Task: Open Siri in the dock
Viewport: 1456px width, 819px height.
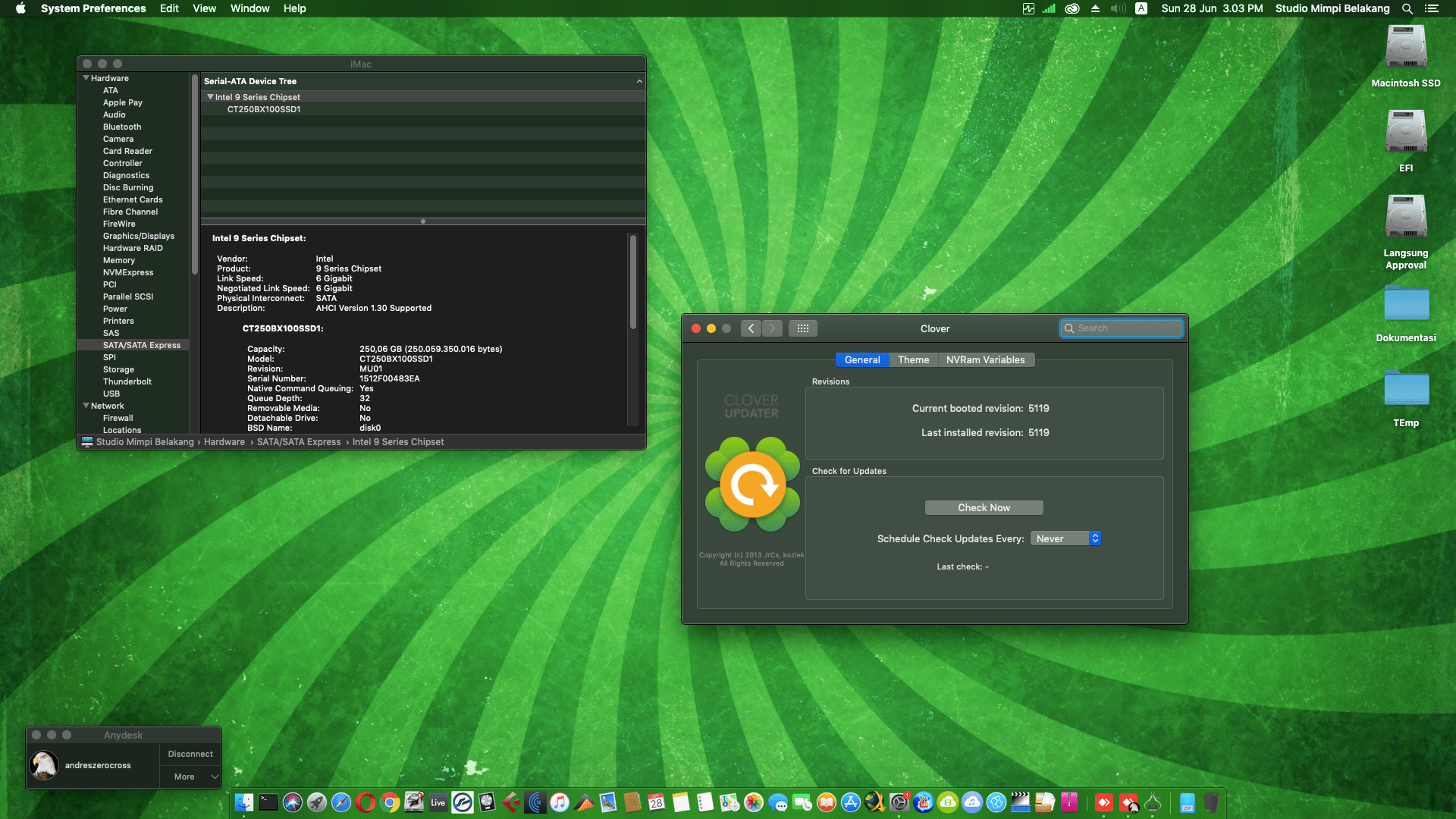Action: (293, 802)
